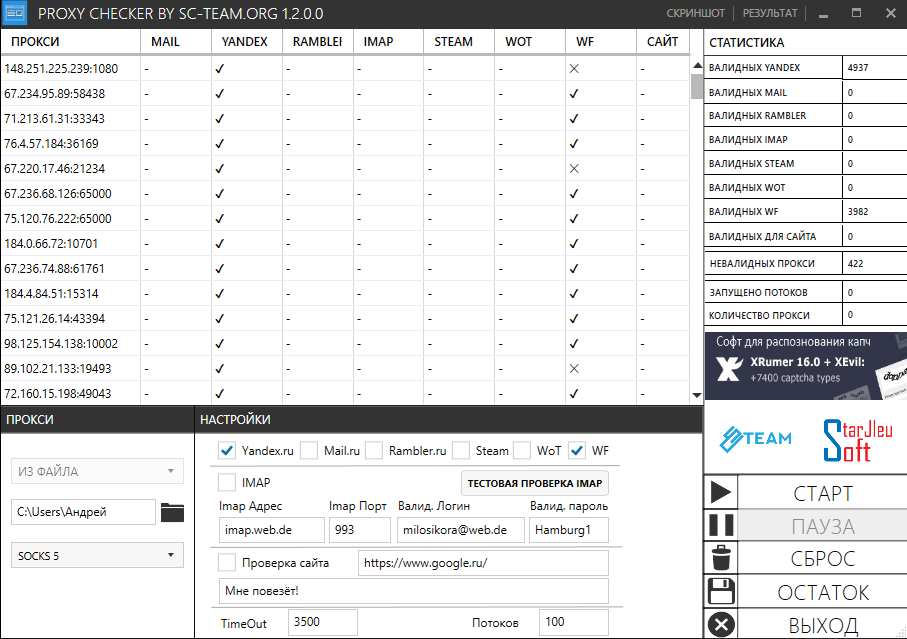Screen dimensions: 907x639
Task: Click the ОСТАТОК button label
Action: (823, 593)
